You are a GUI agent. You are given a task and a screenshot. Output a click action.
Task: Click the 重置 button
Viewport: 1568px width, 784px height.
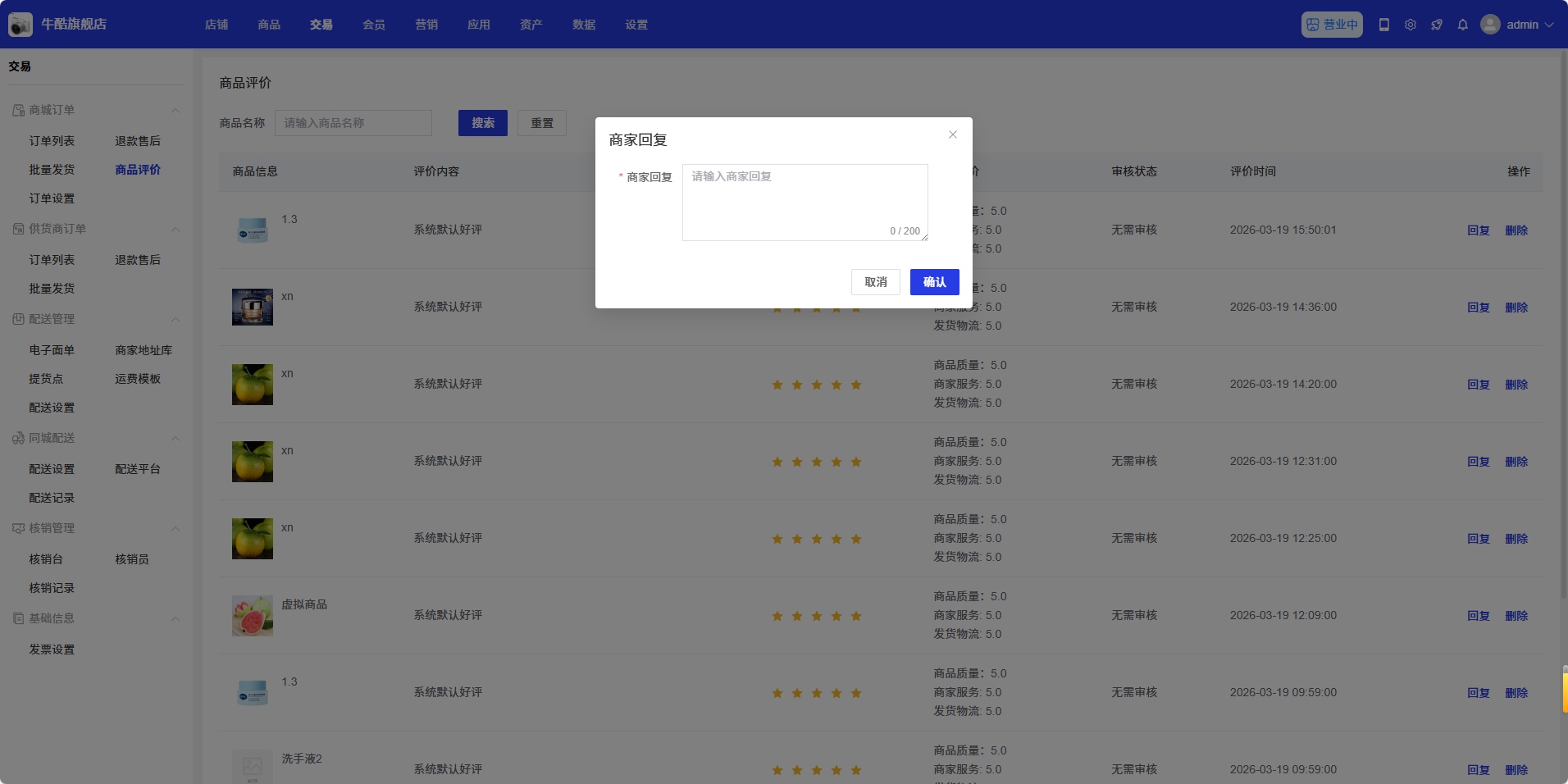542,123
